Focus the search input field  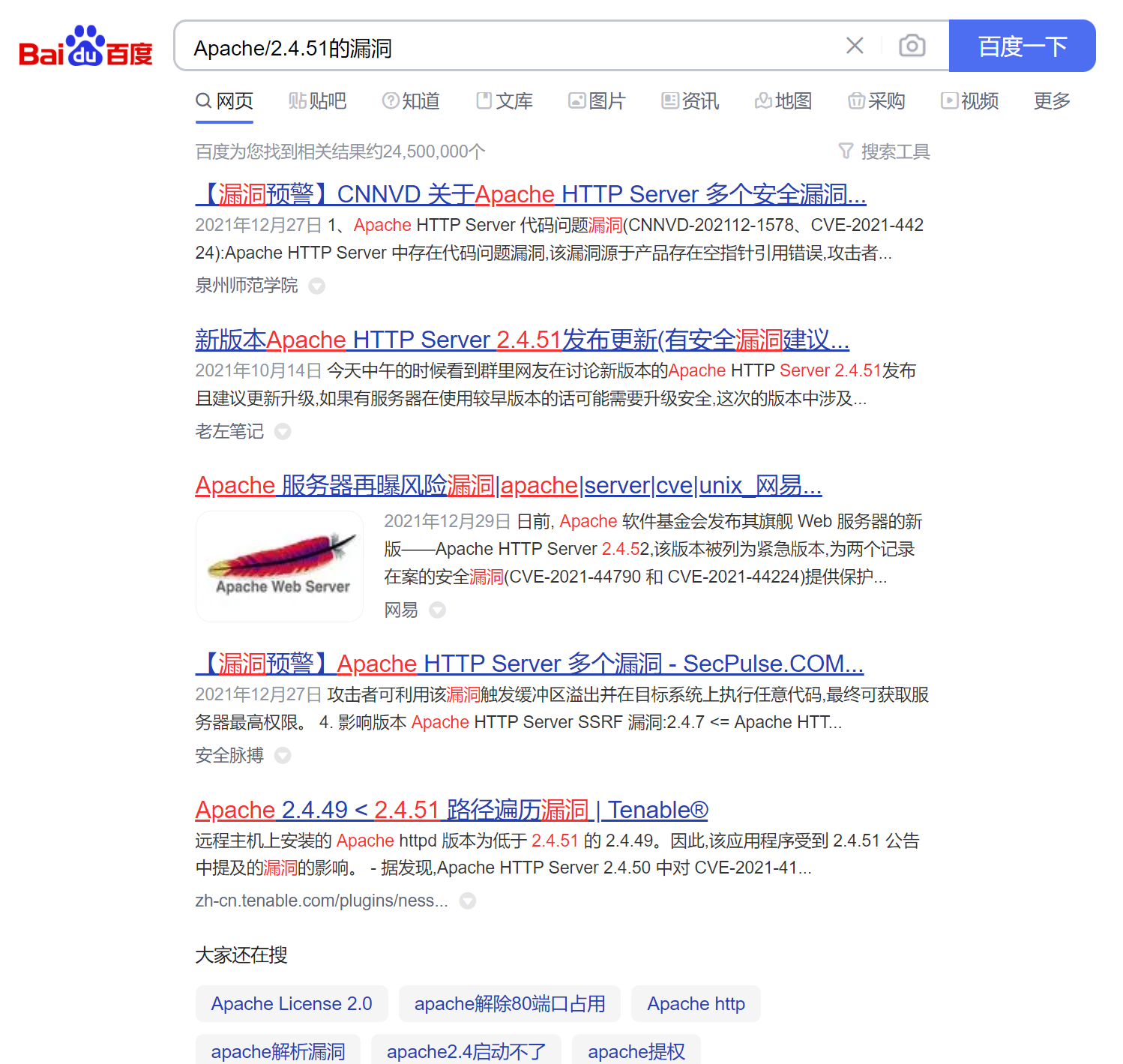[x=510, y=46]
